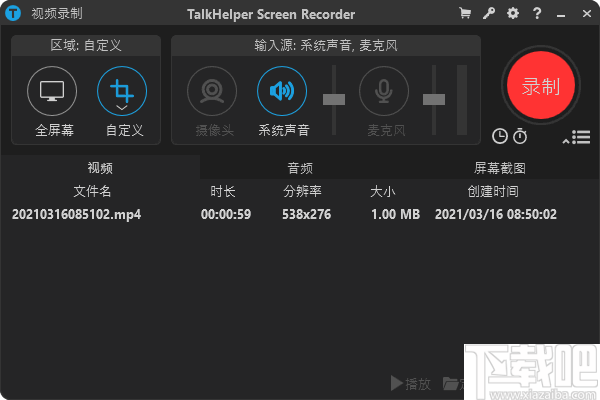
Task: Select full screen recording mode
Action: coord(52,91)
